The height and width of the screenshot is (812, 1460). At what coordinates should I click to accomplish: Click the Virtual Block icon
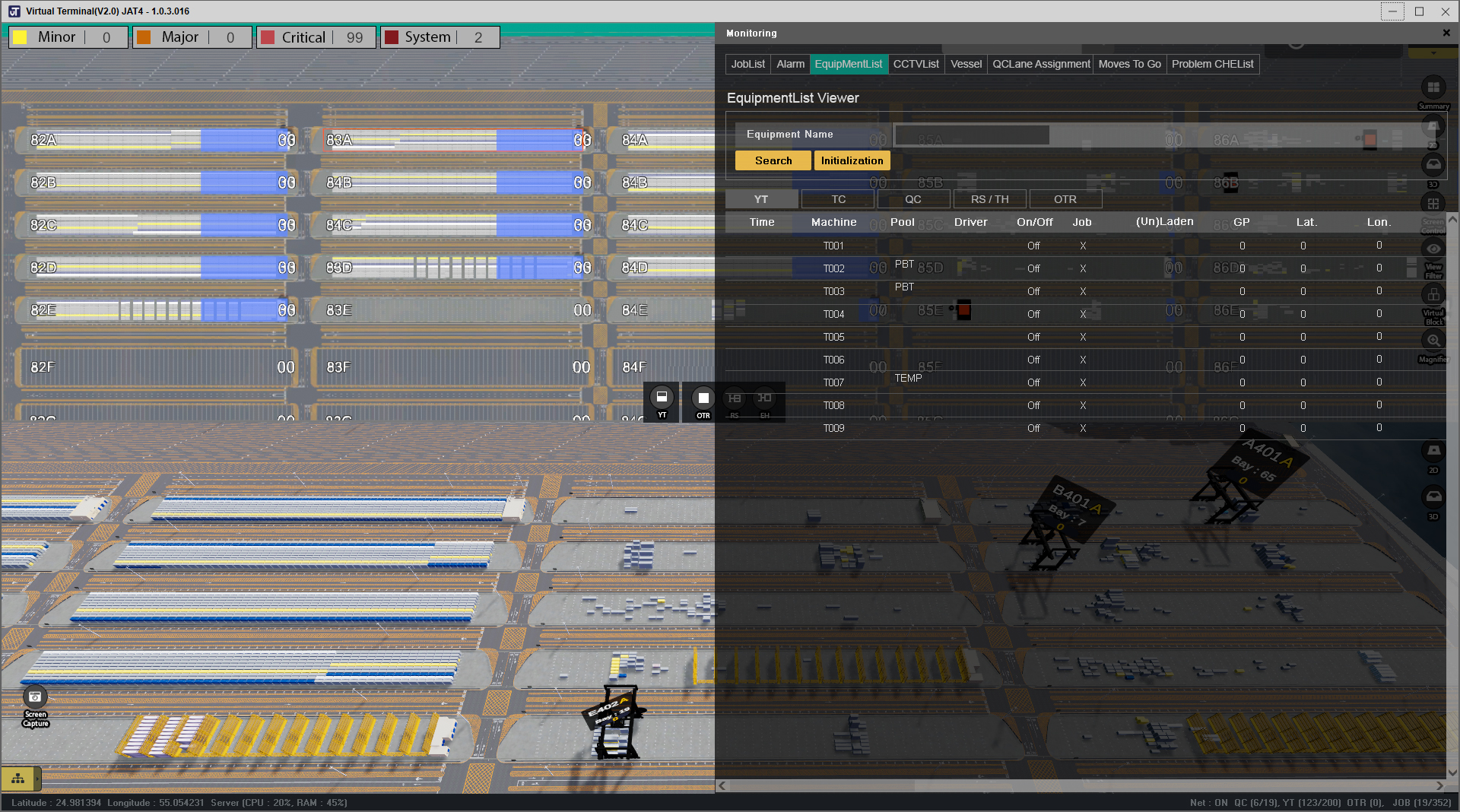coord(1433,295)
